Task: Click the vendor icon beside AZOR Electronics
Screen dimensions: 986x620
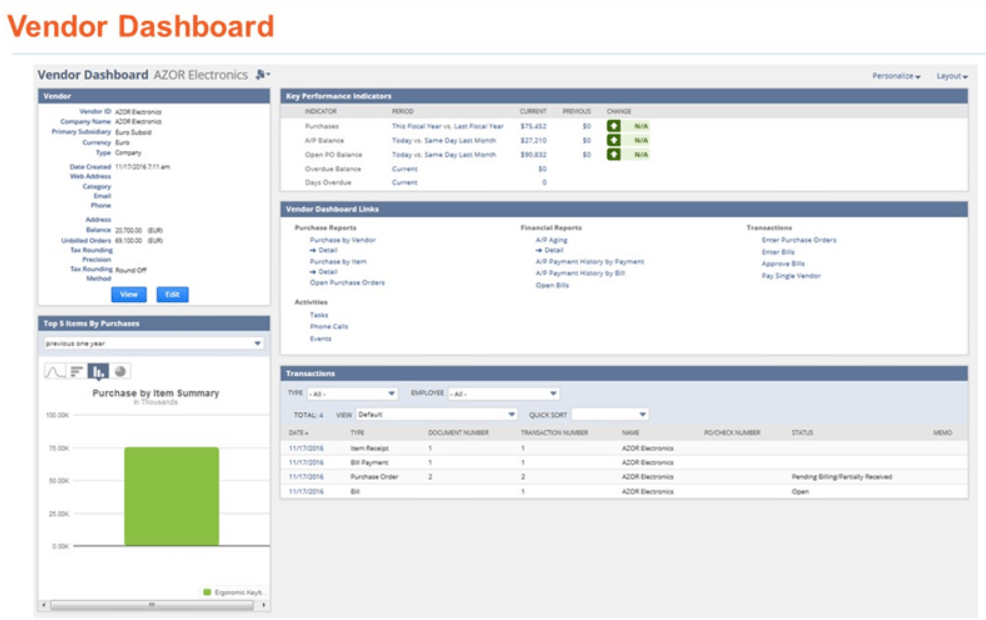Action: pos(262,75)
